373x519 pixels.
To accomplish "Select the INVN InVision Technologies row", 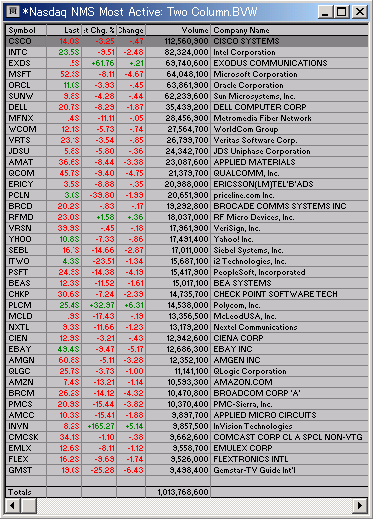I will click(187, 426).
